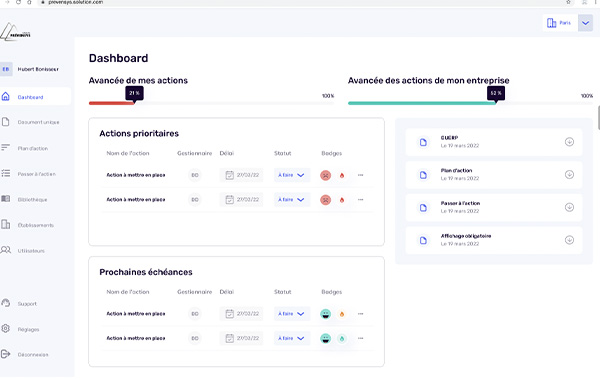
Task: Download the DUERP document
Action: pyautogui.click(x=569, y=142)
